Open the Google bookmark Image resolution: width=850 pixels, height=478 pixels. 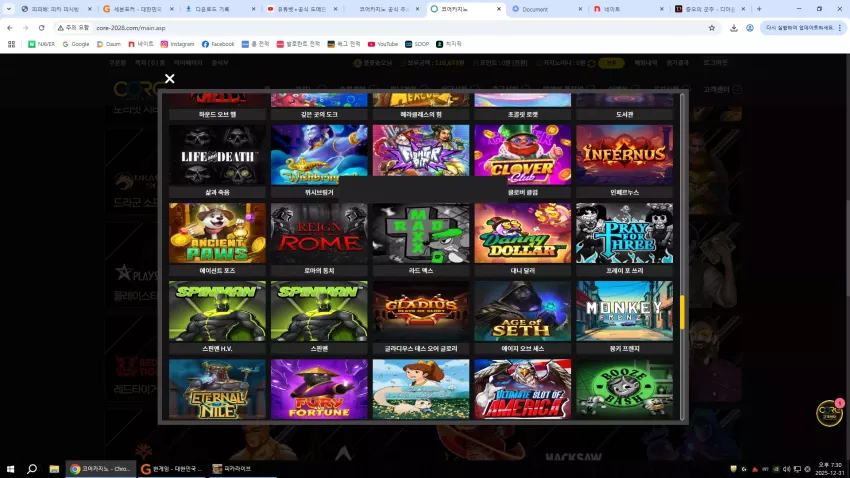(x=75, y=44)
